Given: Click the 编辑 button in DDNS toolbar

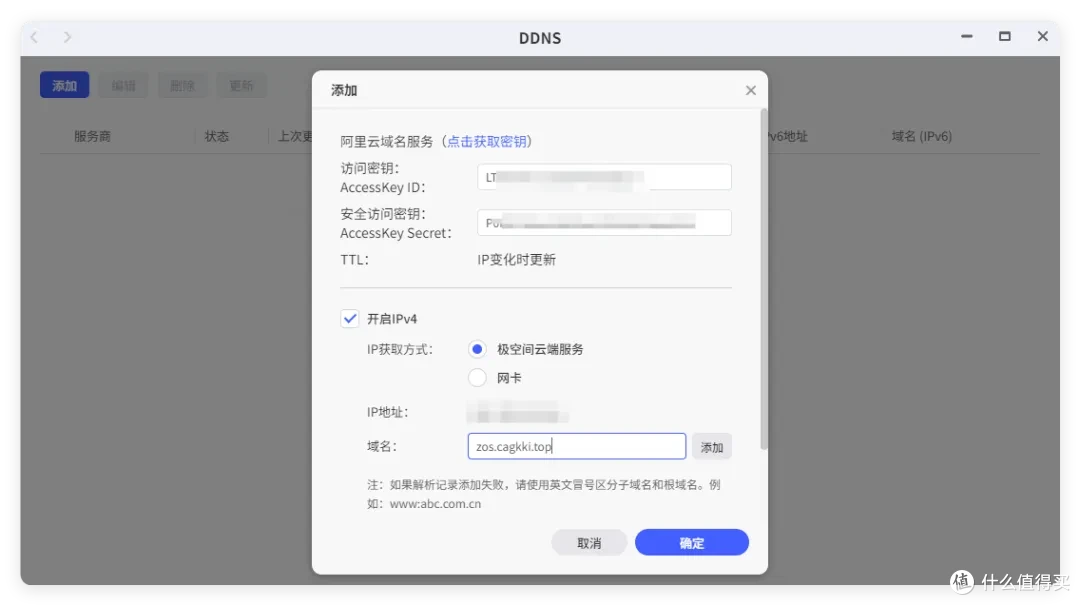Looking at the screenshot, I should point(123,85).
